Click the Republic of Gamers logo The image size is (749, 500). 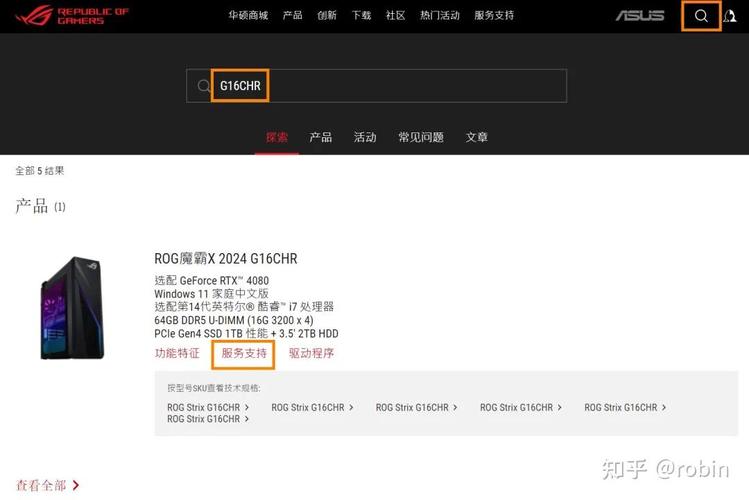tap(72, 16)
